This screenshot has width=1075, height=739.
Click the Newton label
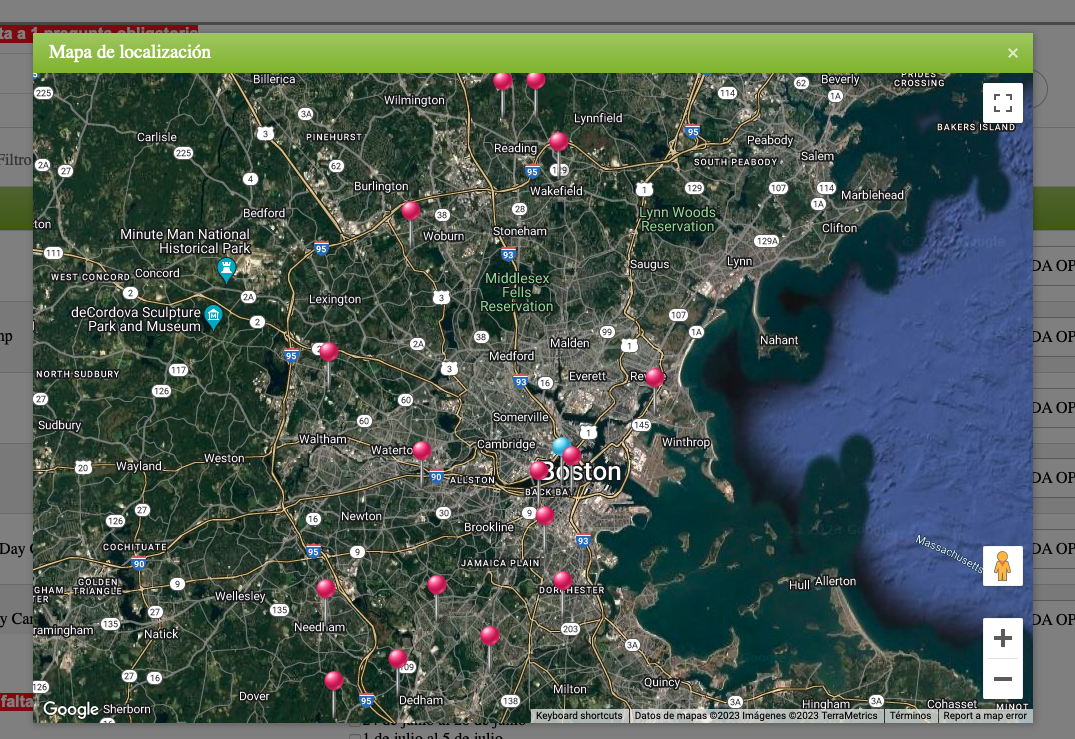click(x=361, y=516)
